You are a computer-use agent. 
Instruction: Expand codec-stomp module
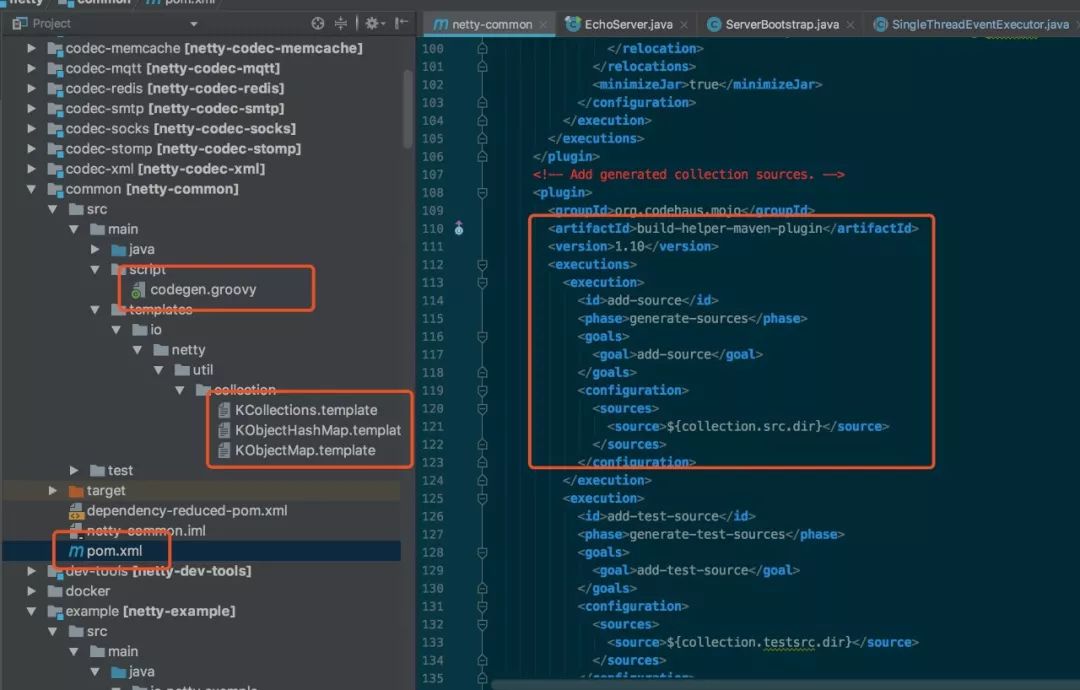31,149
